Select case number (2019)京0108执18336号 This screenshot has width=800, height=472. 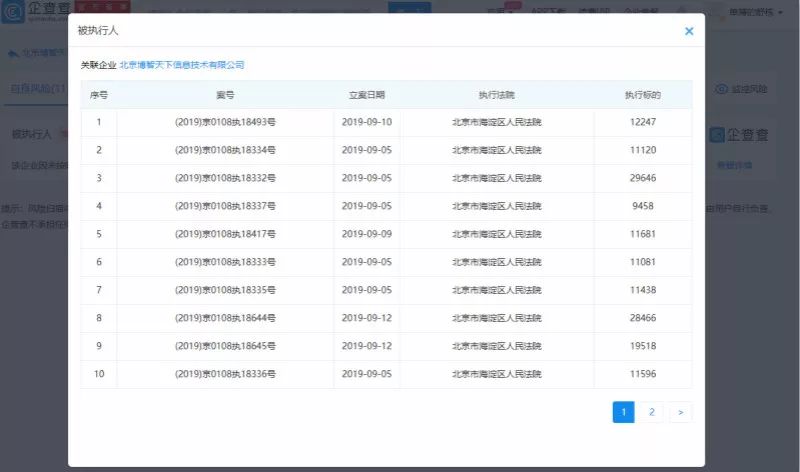pyautogui.click(x=225, y=374)
